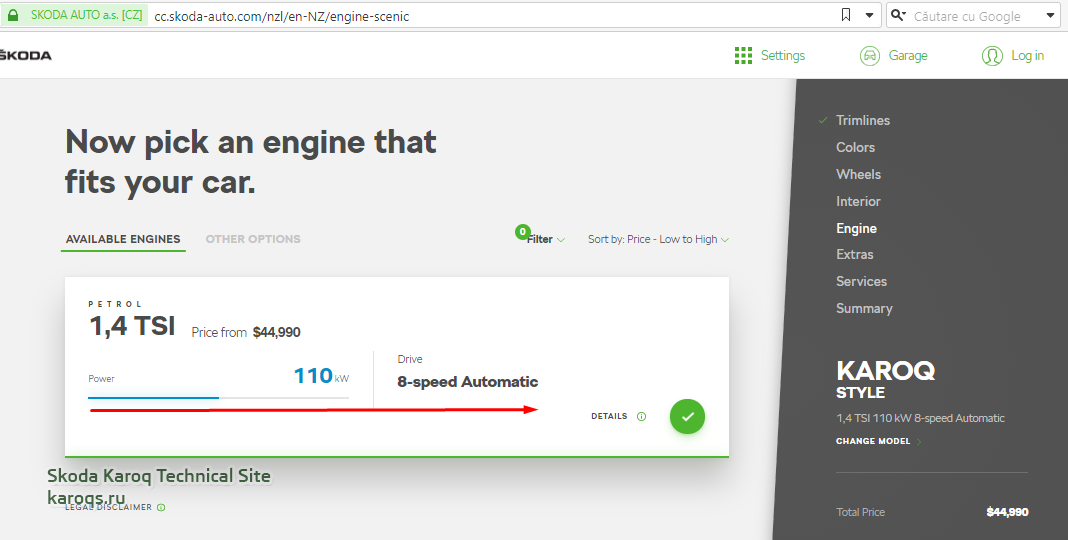Toggle the green checkmark engine selection
This screenshot has width=1068, height=540.
pyautogui.click(x=687, y=416)
